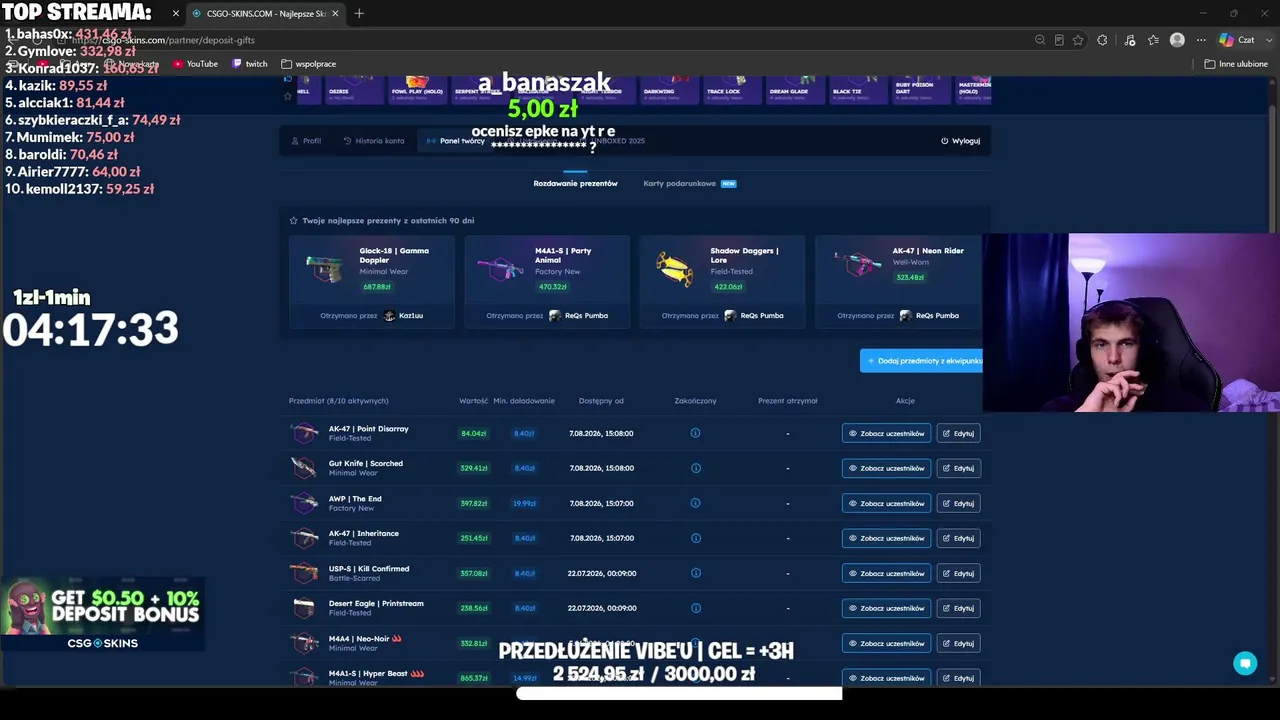This screenshot has width=1280, height=720.
Task: Click the Dostępny od column header
Action: (601, 401)
